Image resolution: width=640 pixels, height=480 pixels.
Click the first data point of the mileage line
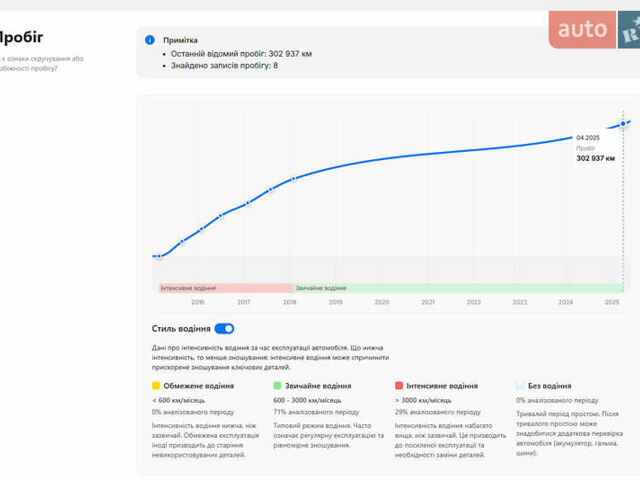[x=158, y=255]
